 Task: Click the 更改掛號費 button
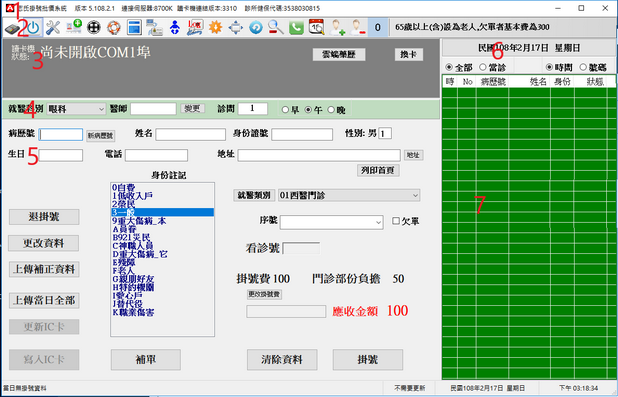pos(264,294)
